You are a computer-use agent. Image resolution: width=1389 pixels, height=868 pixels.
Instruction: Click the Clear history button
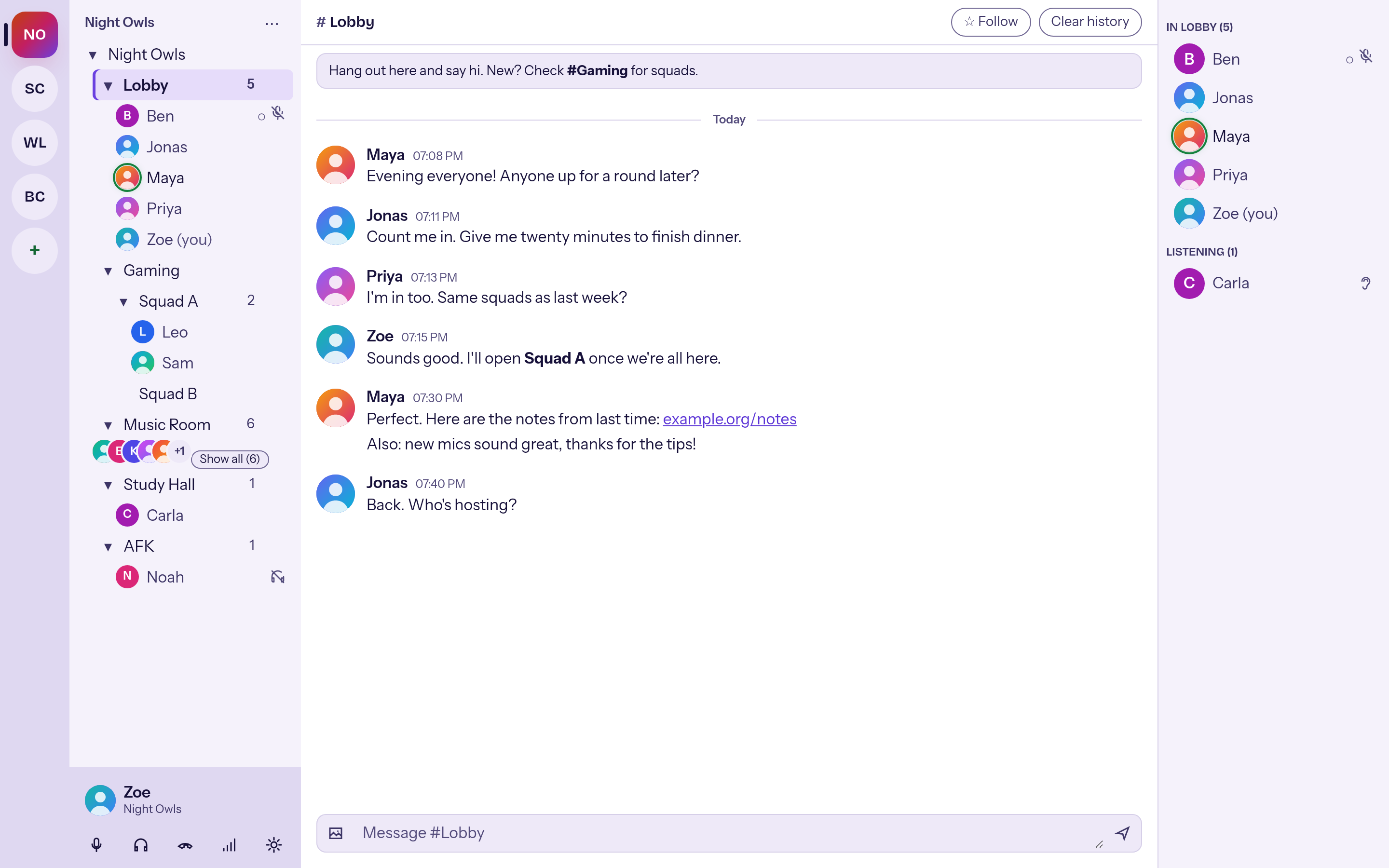[x=1089, y=22]
